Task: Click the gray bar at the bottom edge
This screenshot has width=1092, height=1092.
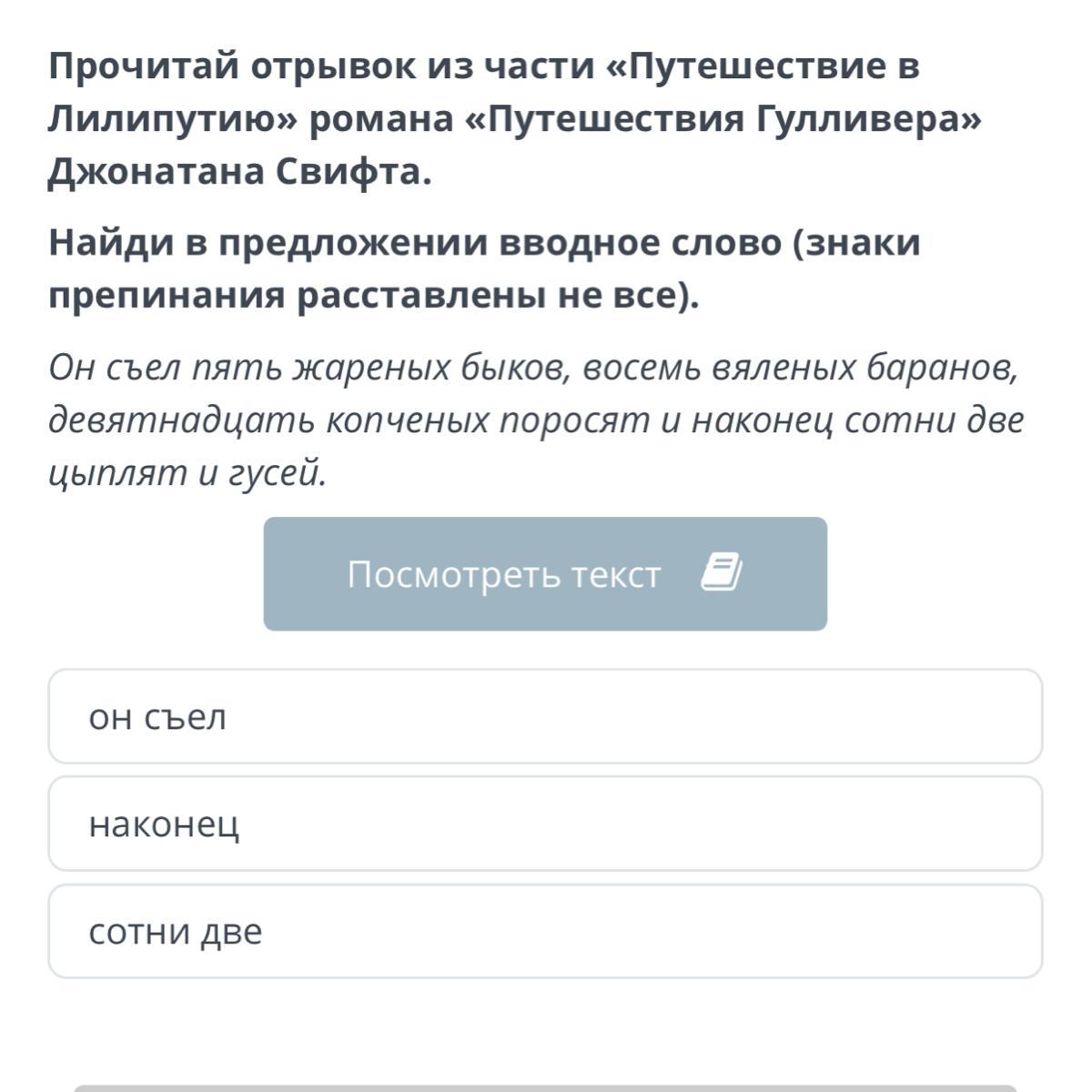Action: point(544,1087)
